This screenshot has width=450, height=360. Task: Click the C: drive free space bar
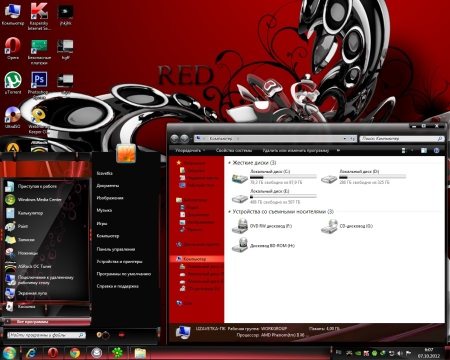pyautogui.click(x=283, y=177)
